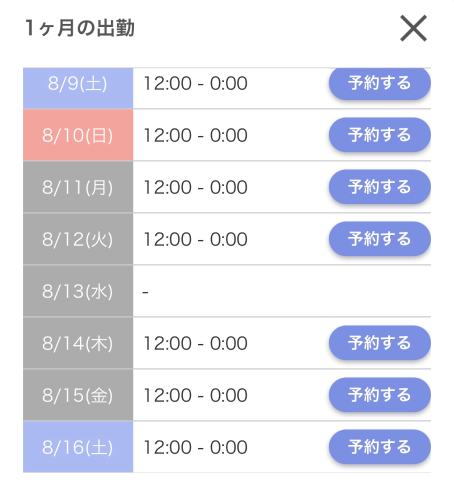This screenshot has height=480, width=454.
Task: Click the 8/15(金) date cell
Action: 78,395
